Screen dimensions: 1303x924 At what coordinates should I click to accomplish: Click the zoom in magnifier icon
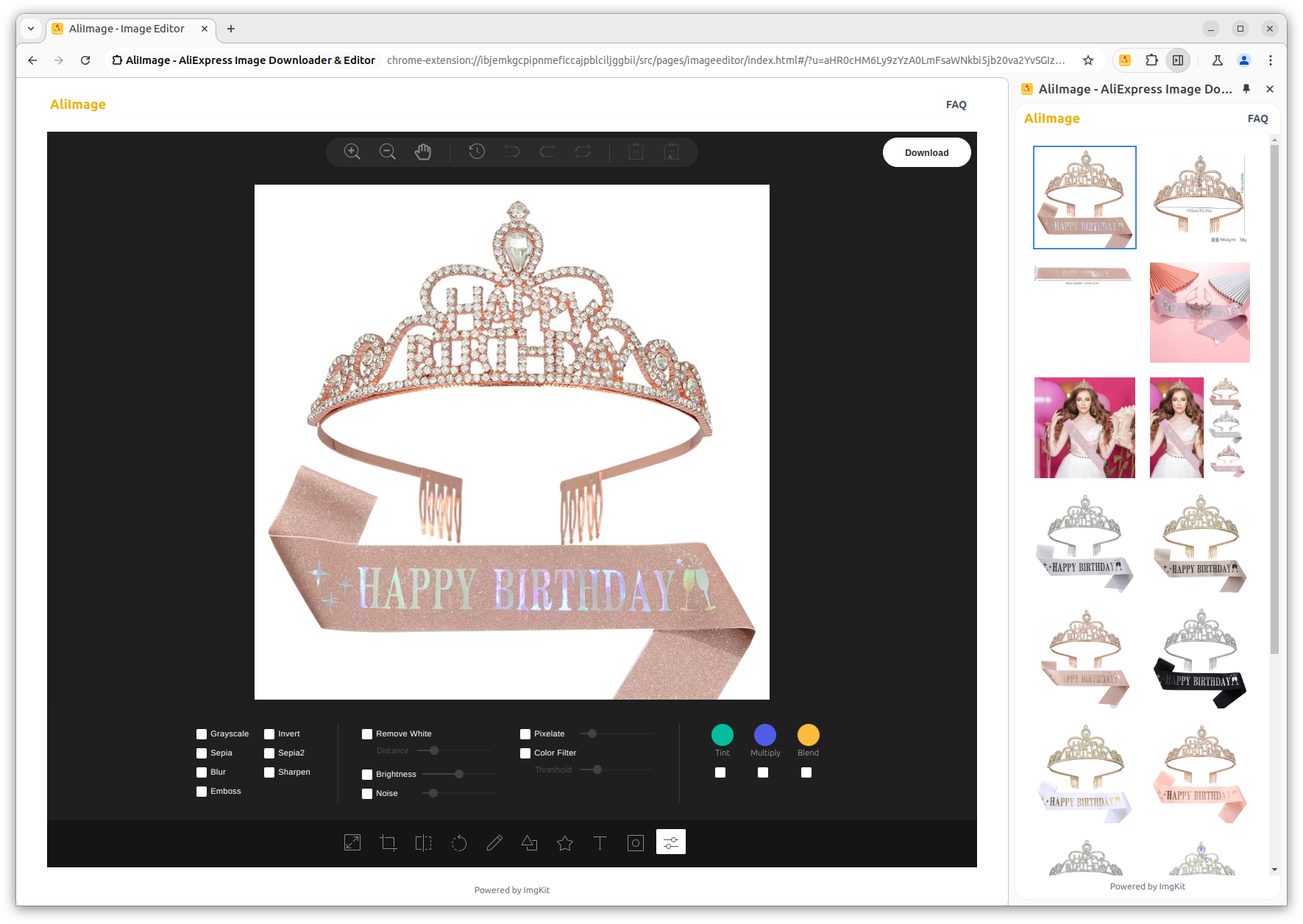pyautogui.click(x=352, y=152)
